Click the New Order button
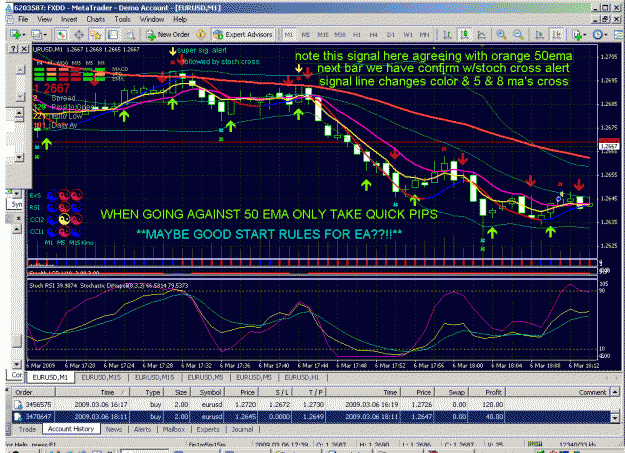The image size is (625, 453). point(168,35)
